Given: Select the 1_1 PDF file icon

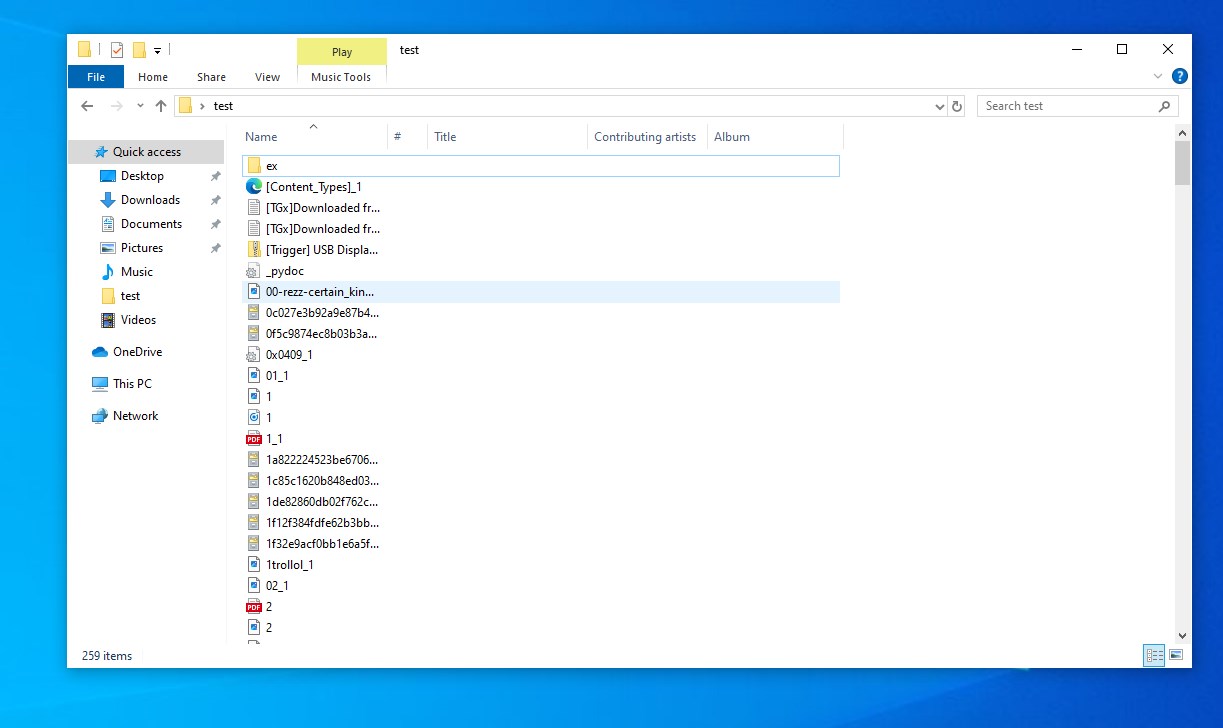Looking at the screenshot, I should (x=254, y=439).
